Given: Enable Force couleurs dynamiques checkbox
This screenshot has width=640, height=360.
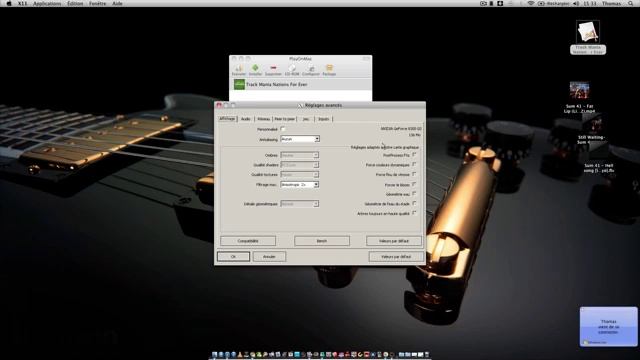Looking at the screenshot, I should pyautogui.click(x=414, y=164).
